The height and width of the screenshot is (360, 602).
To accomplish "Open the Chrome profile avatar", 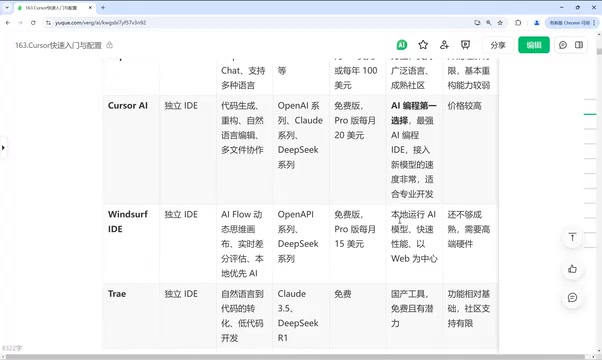I will click(537, 23).
